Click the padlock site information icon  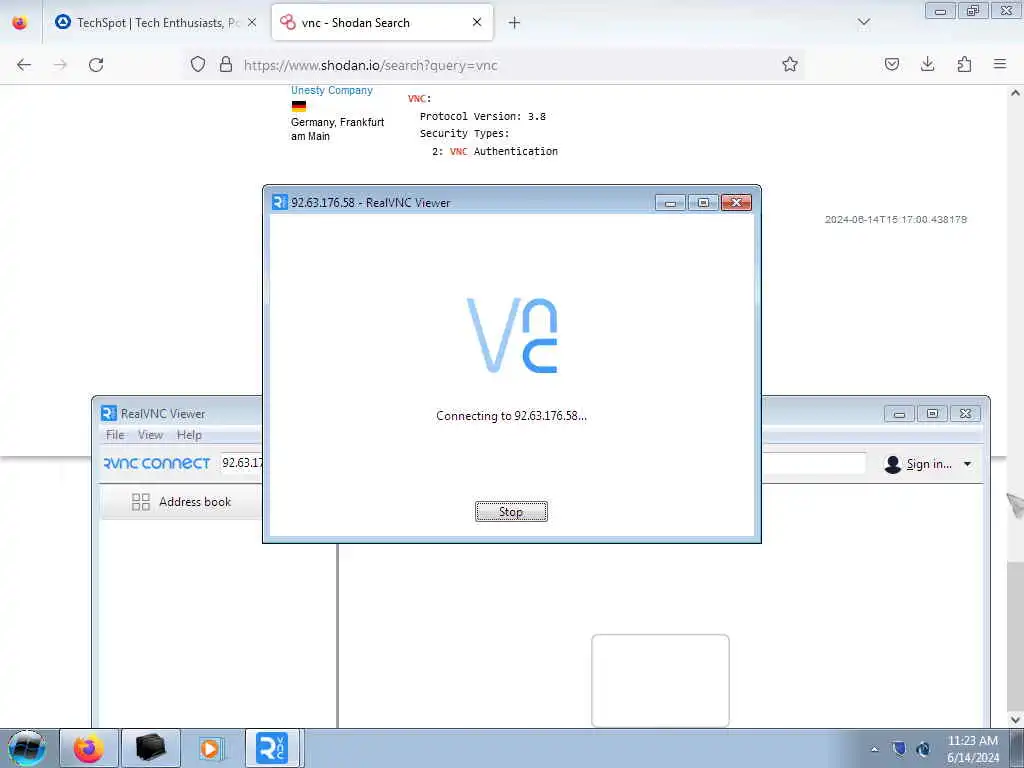(x=226, y=64)
